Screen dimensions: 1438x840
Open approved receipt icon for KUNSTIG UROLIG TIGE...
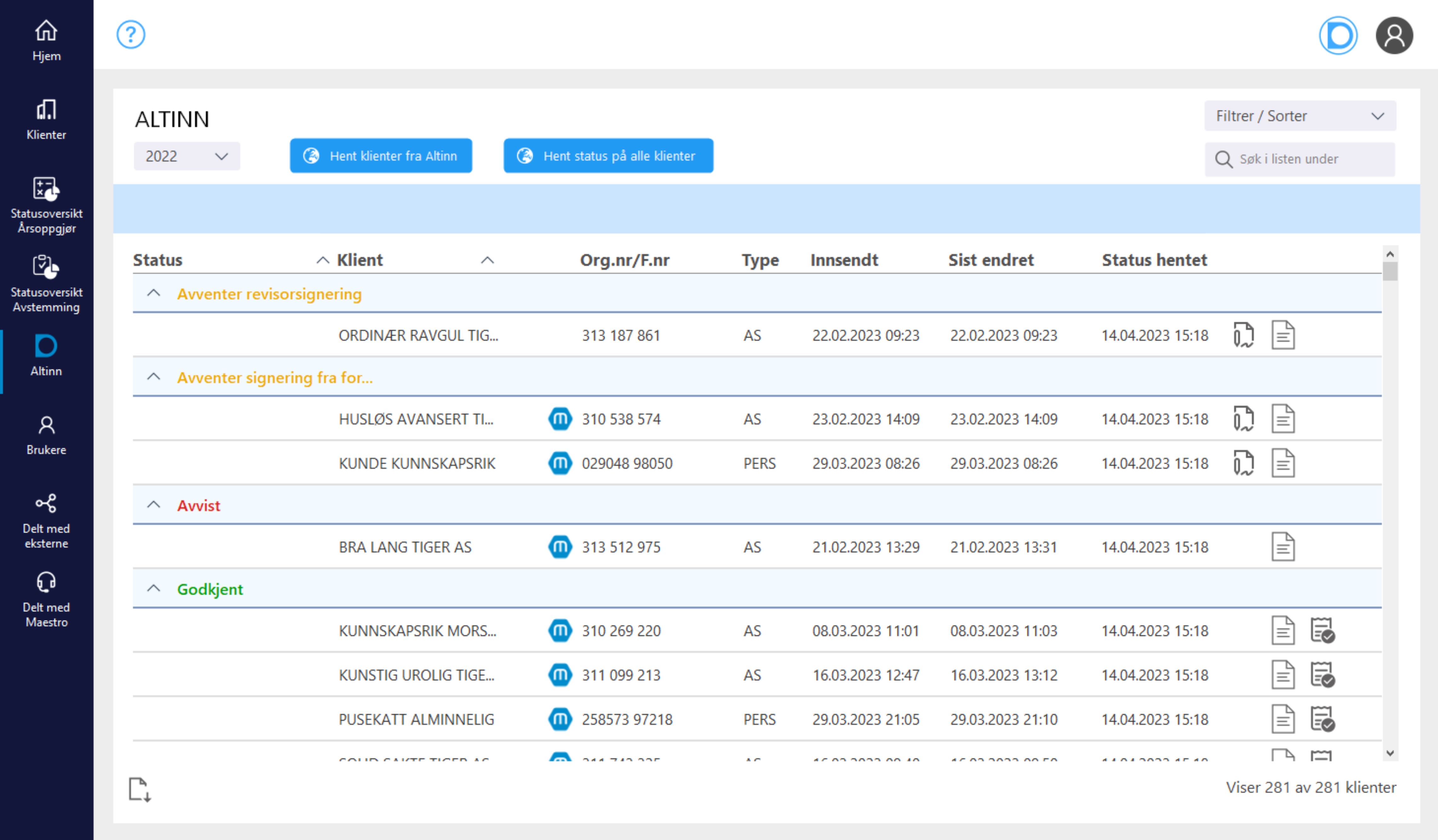pos(1322,675)
